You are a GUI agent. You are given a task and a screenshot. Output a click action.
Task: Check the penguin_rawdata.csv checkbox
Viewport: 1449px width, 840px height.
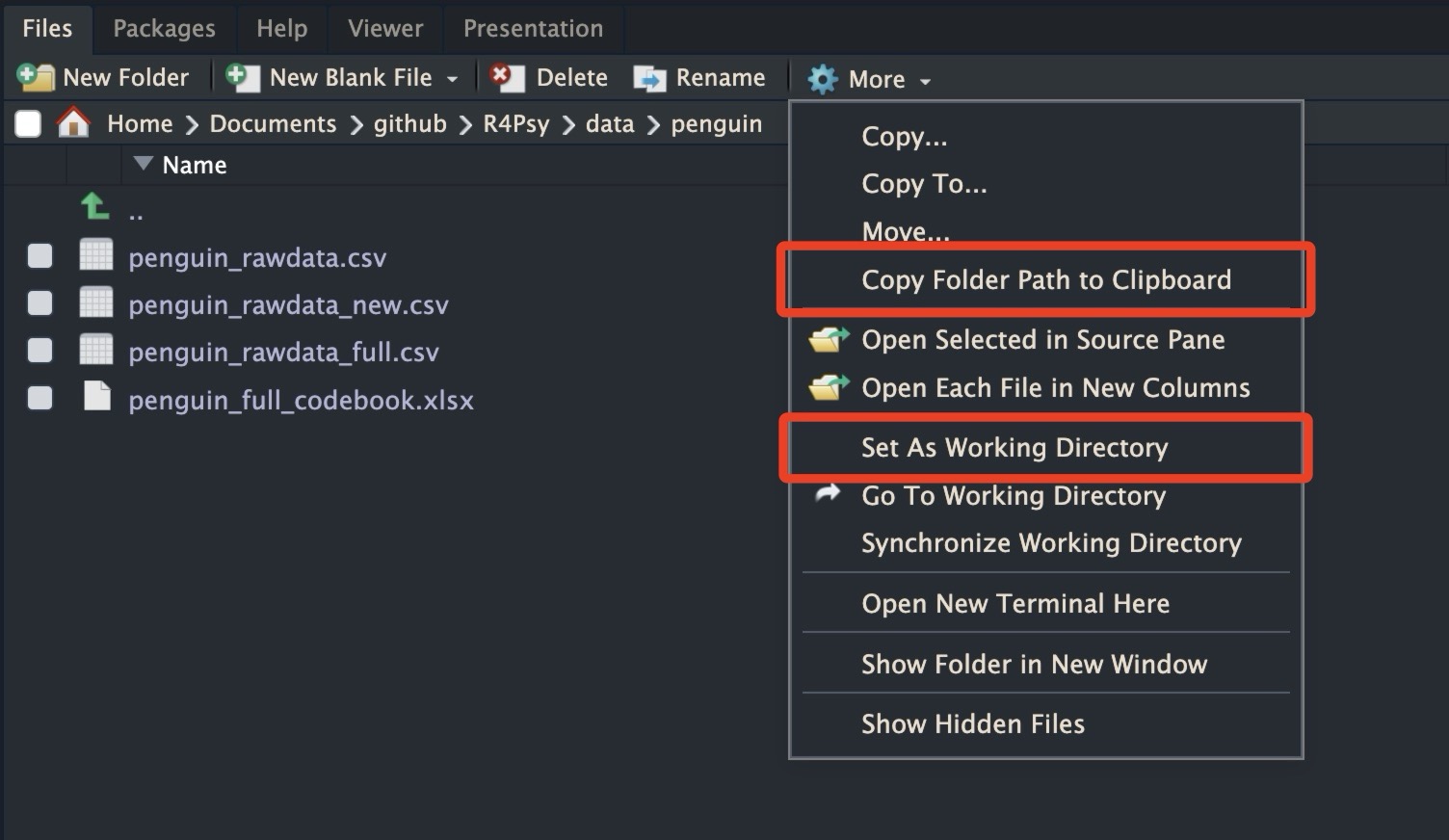point(40,256)
